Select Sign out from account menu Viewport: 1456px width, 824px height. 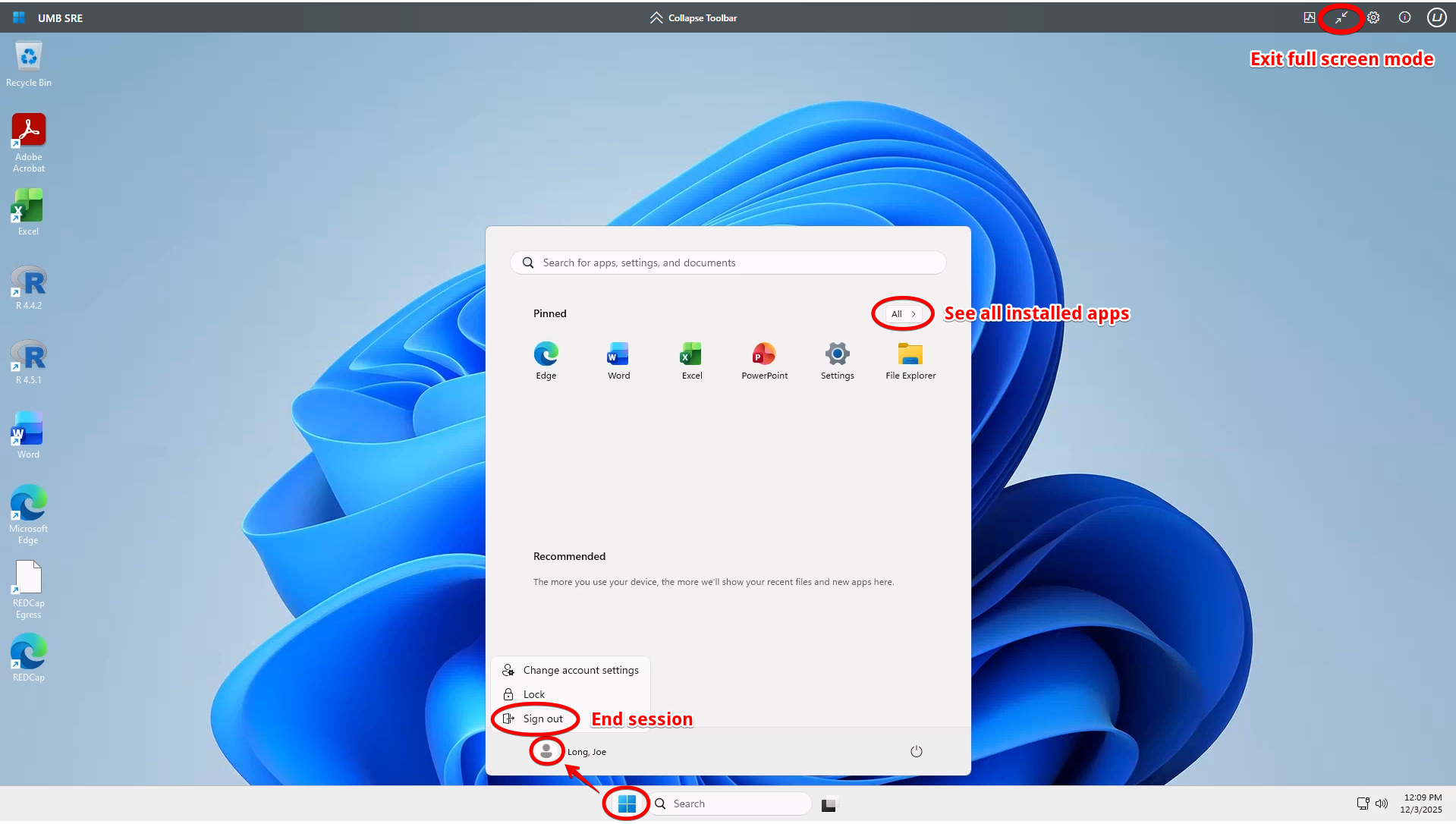click(x=542, y=719)
